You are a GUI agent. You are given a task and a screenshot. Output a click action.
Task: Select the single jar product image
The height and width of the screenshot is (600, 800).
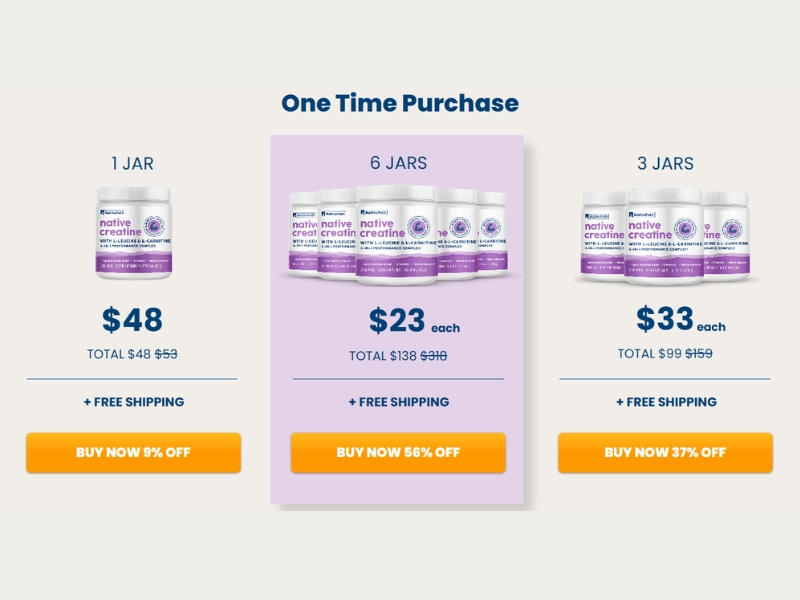[x=133, y=232]
